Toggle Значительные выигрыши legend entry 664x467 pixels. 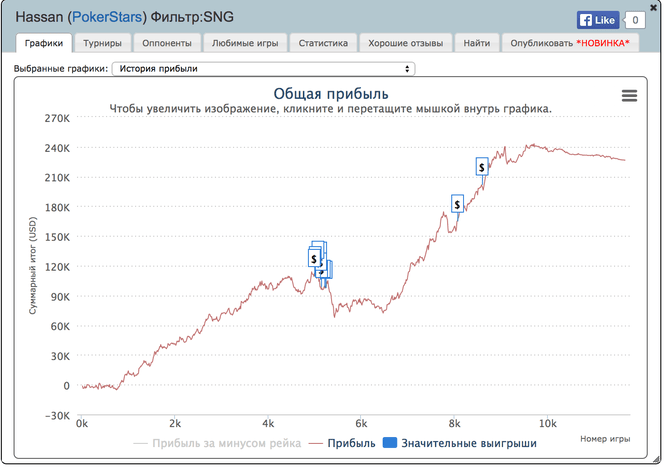pyautogui.click(x=460, y=443)
